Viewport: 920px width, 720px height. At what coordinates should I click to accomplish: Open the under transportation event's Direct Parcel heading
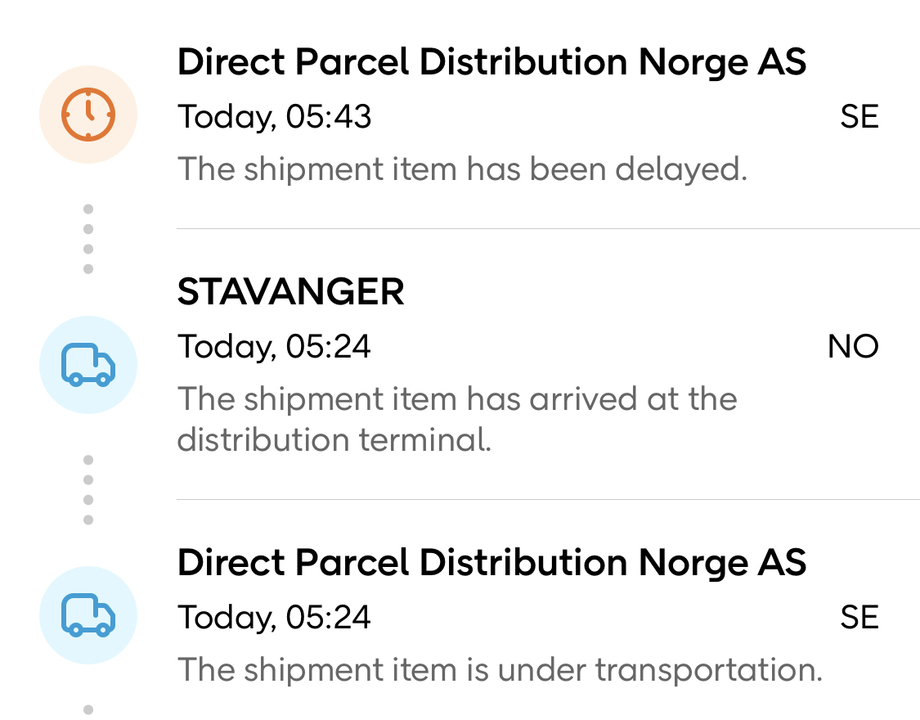click(491, 563)
